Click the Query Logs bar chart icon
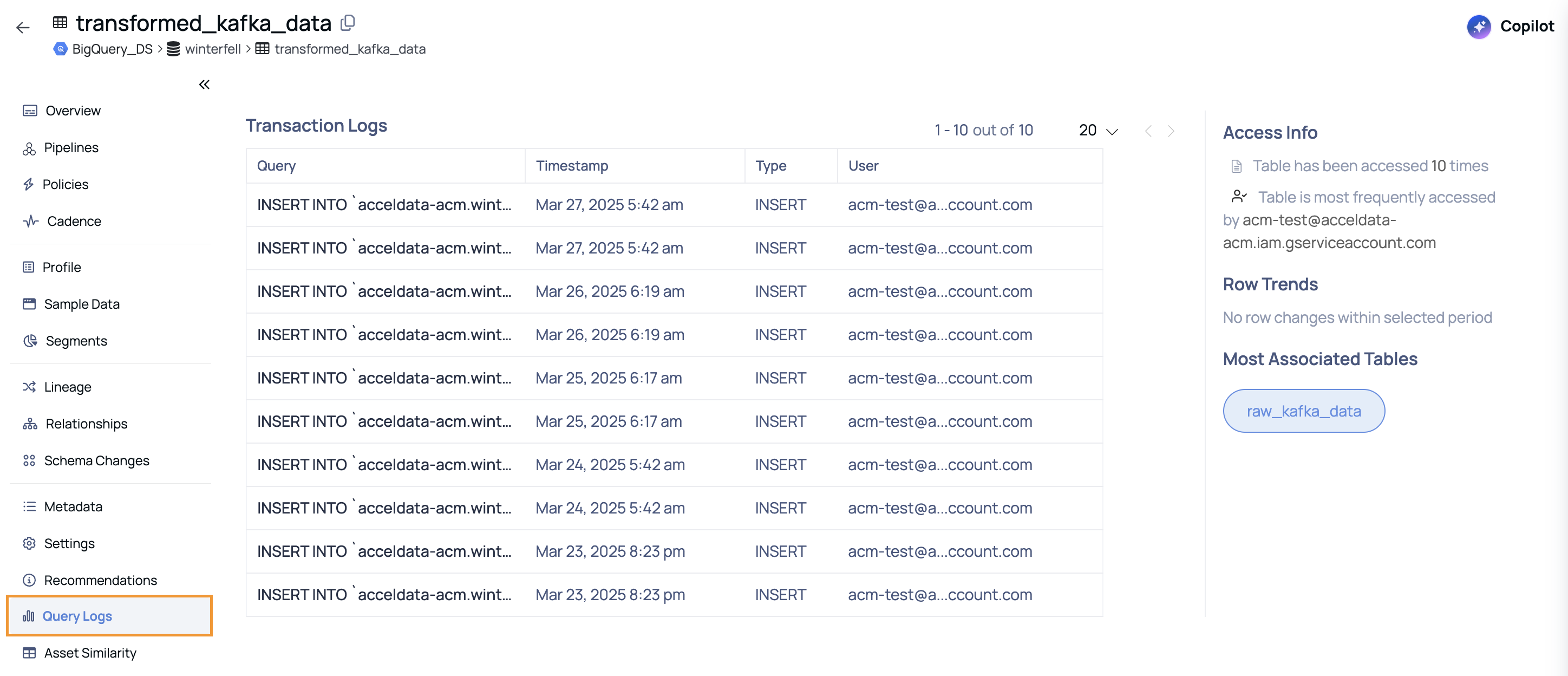The height and width of the screenshot is (676, 1568). pyautogui.click(x=29, y=616)
